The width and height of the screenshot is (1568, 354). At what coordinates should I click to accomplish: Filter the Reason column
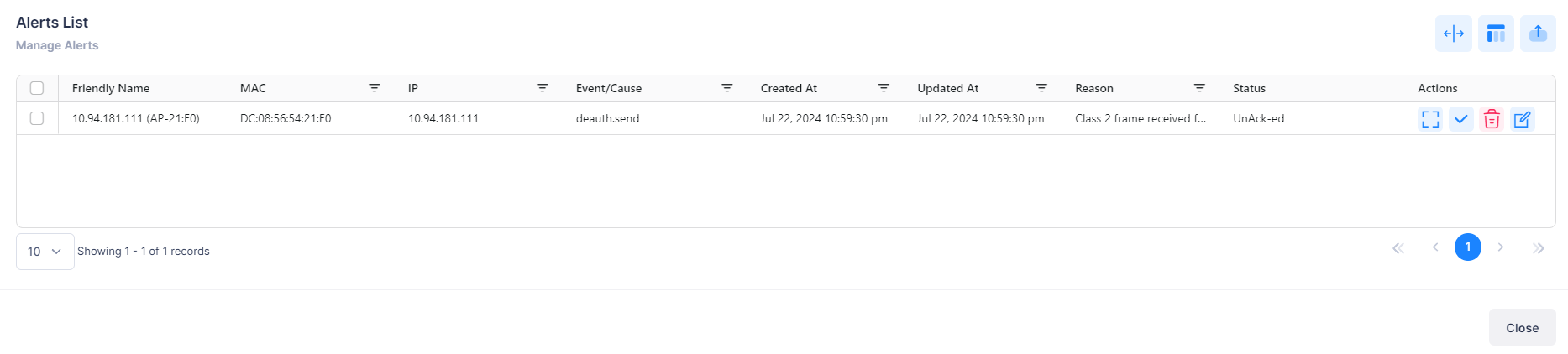(x=1199, y=88)
